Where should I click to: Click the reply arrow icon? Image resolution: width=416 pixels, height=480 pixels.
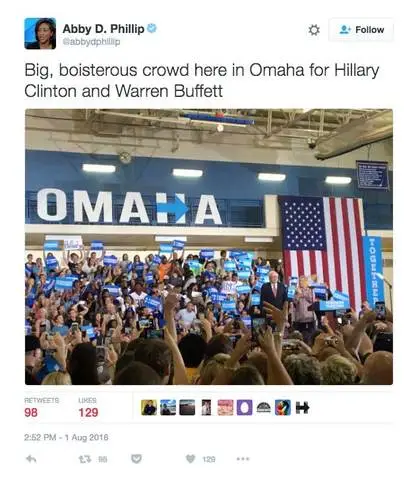coord(31,459)
